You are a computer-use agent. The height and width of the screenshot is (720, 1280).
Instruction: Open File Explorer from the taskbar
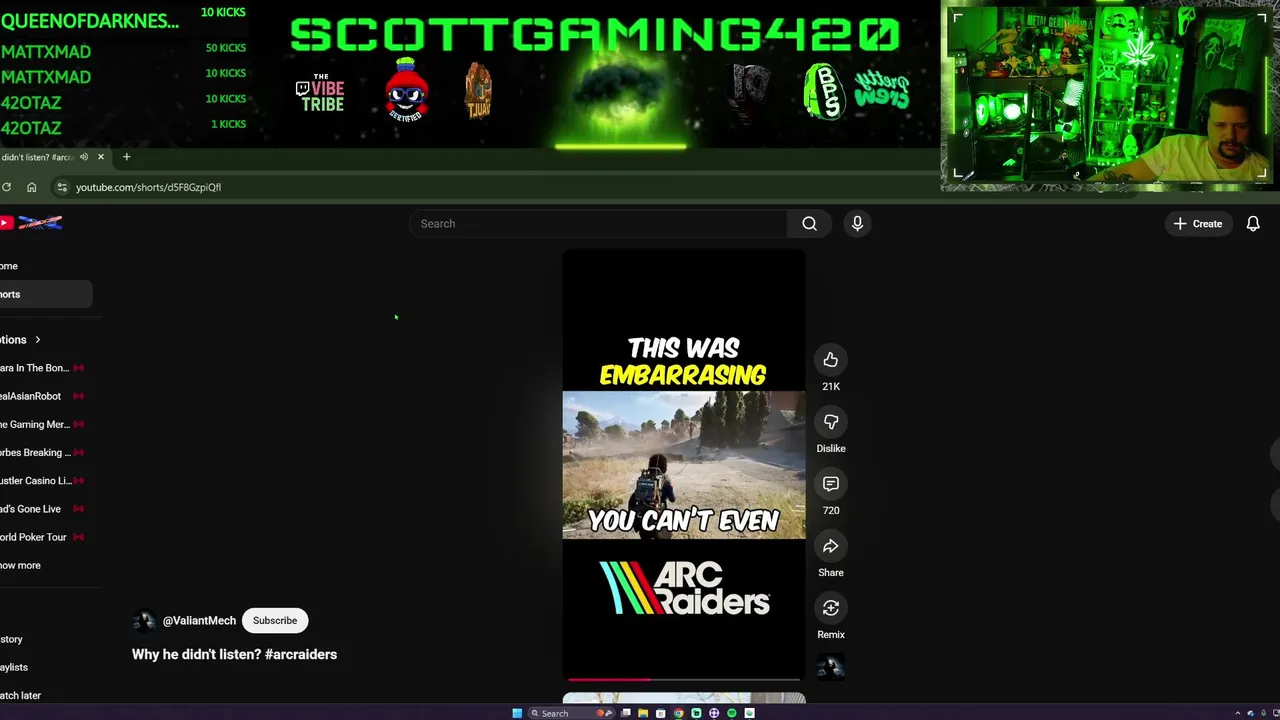tap(643, 713)
